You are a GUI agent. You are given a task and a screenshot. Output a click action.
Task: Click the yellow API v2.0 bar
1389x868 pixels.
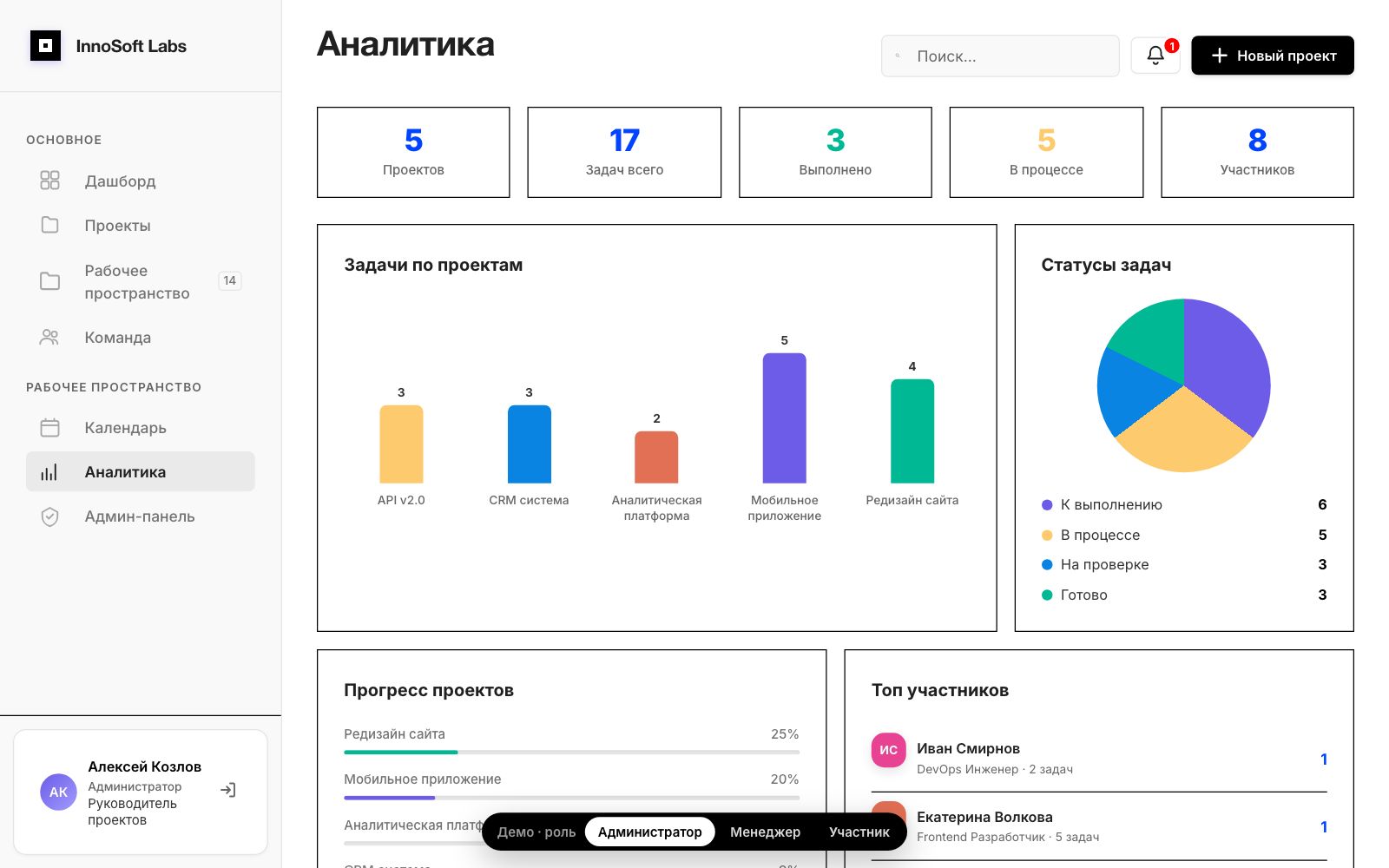(x=401, y=444)
